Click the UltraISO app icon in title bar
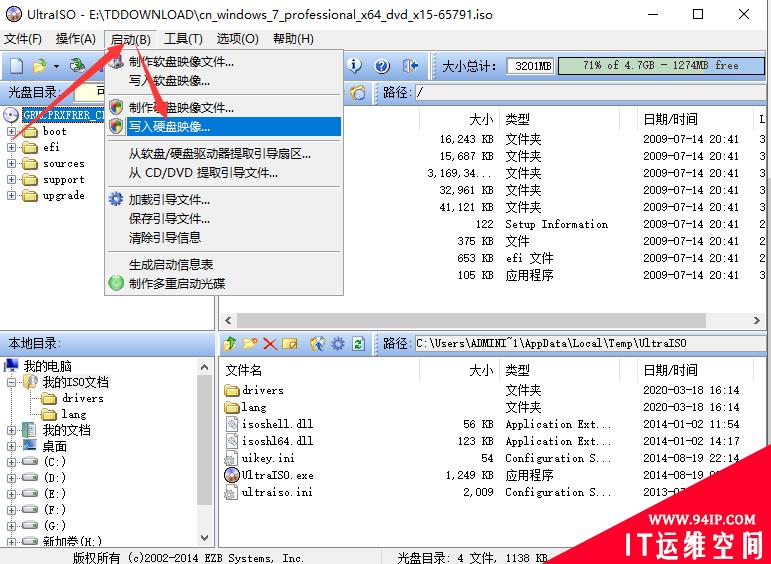The width and height of the screenshot is (771, 564). [13, 14]
